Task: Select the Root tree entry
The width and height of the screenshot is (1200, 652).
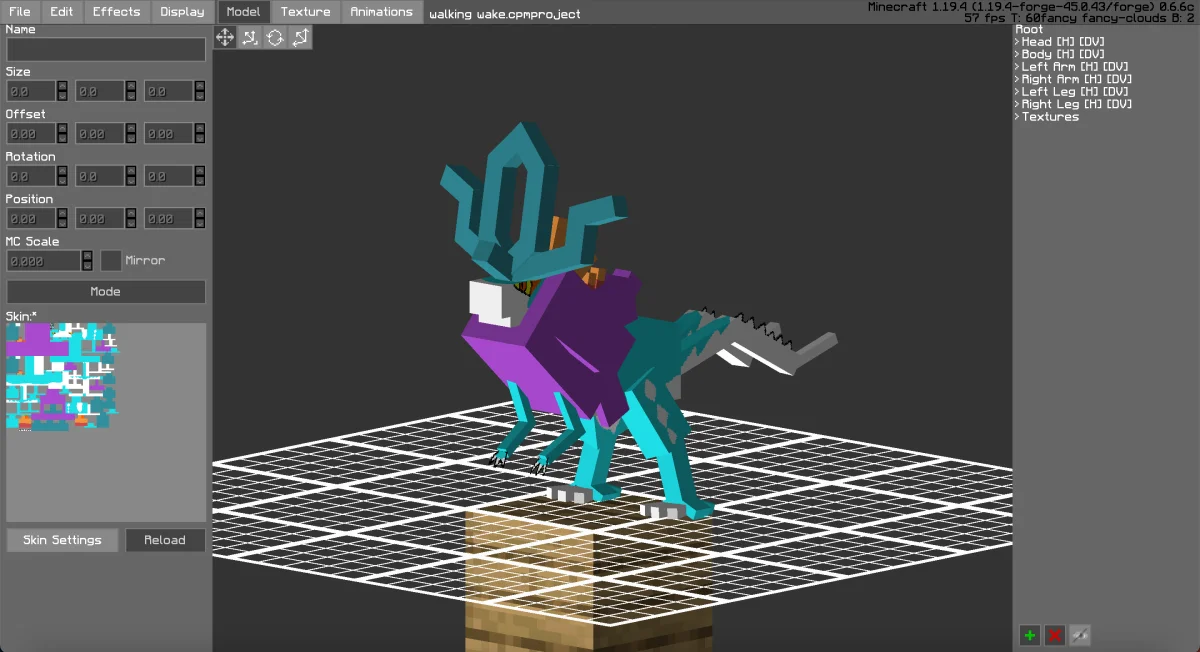Action: (x=1029, y=30)
